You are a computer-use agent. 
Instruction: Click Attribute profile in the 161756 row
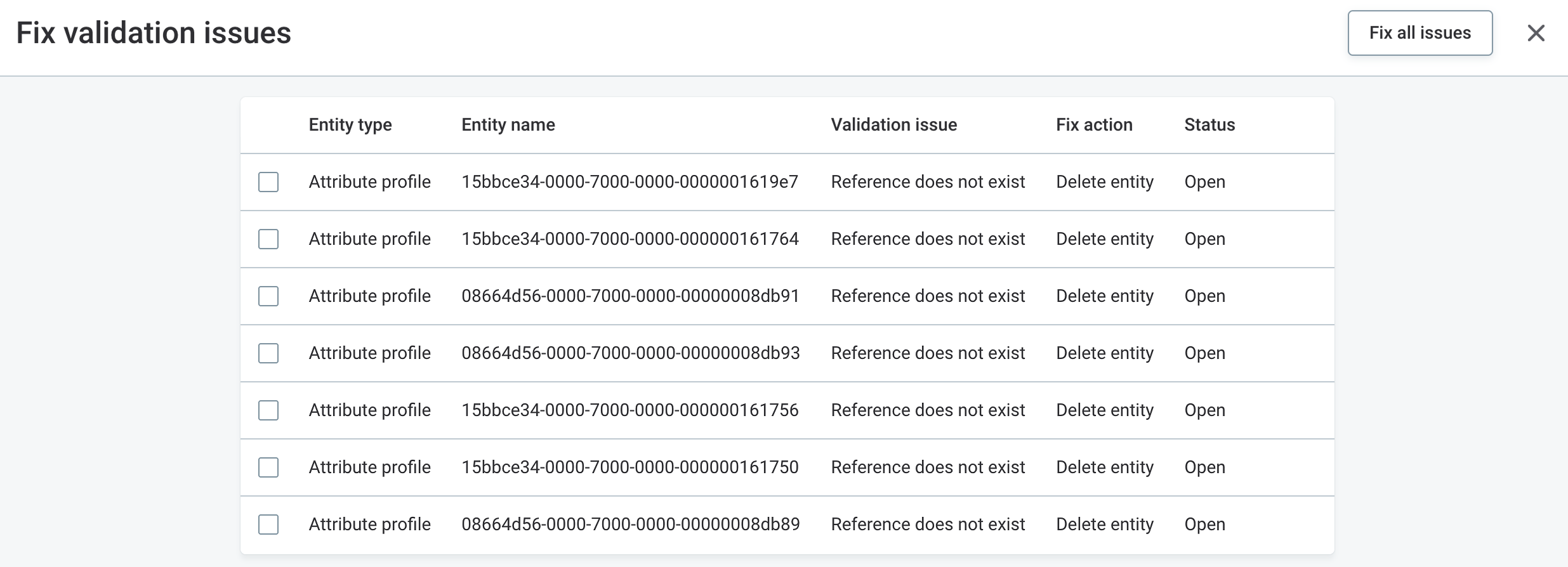tap(370, 410)
